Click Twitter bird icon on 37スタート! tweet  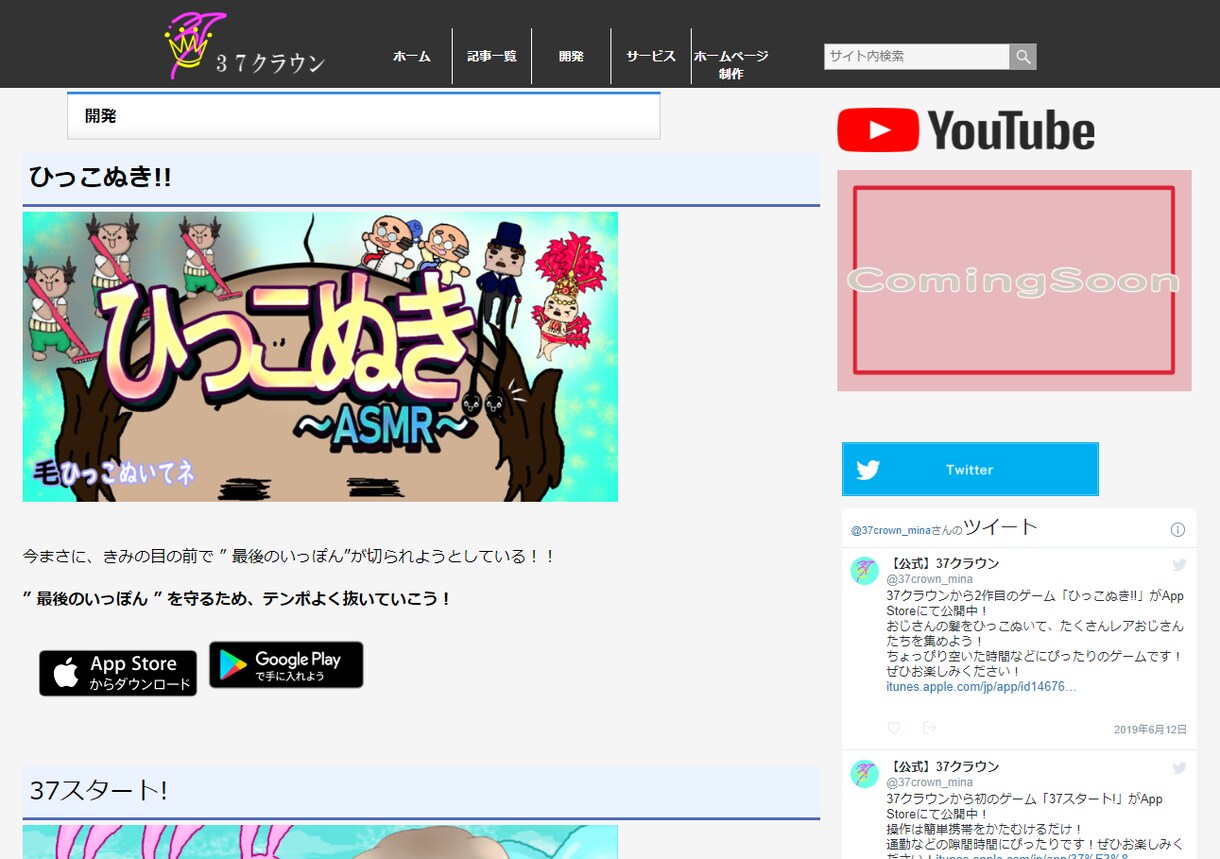point(1179,768)
